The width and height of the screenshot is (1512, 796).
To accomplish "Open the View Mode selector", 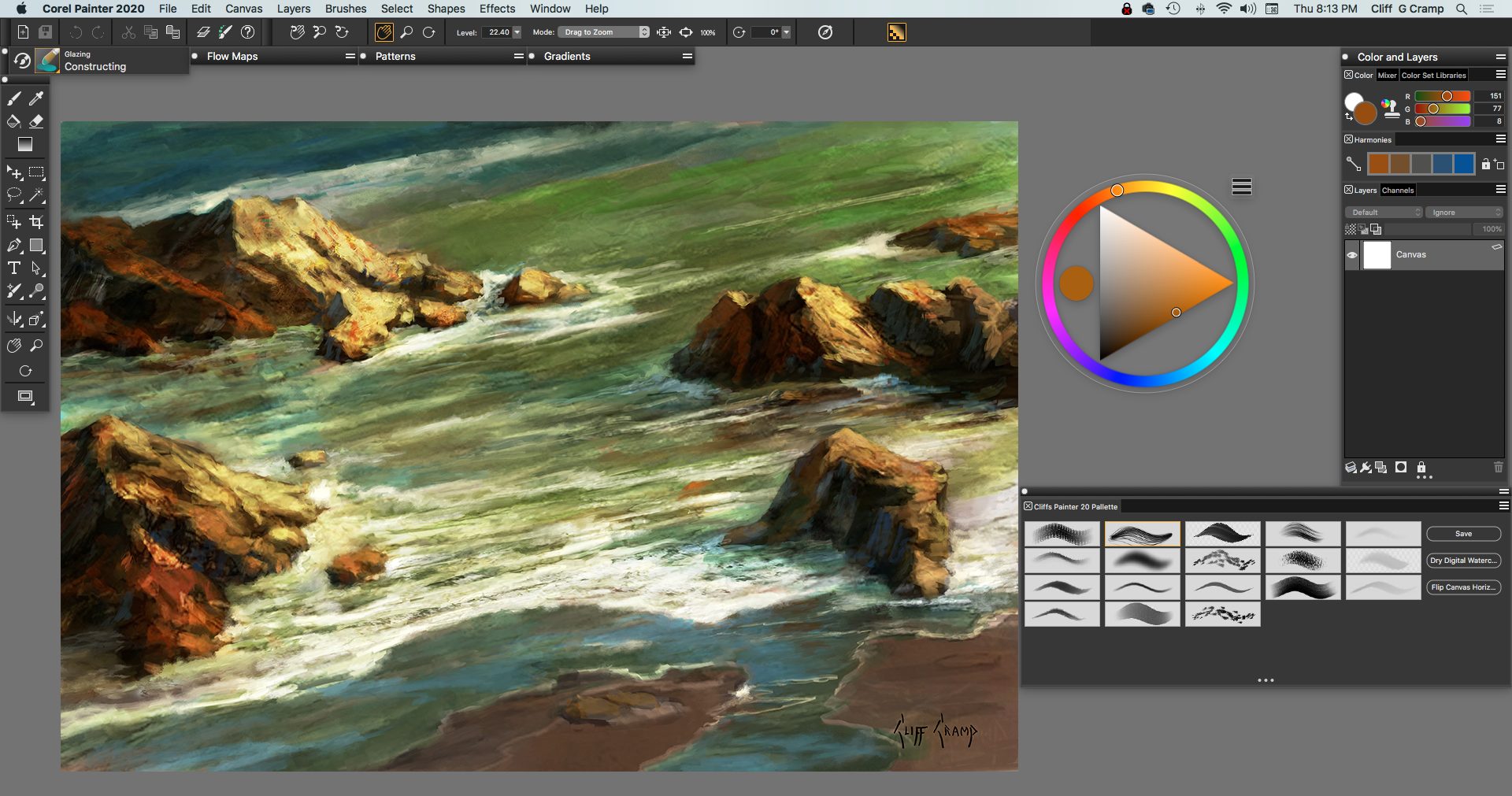I will (25, 396).
